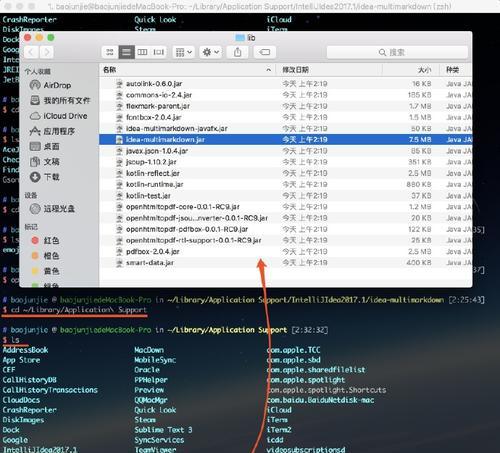
Task: Open Desktop (桌面) in the sidebar
Action: 45,146
